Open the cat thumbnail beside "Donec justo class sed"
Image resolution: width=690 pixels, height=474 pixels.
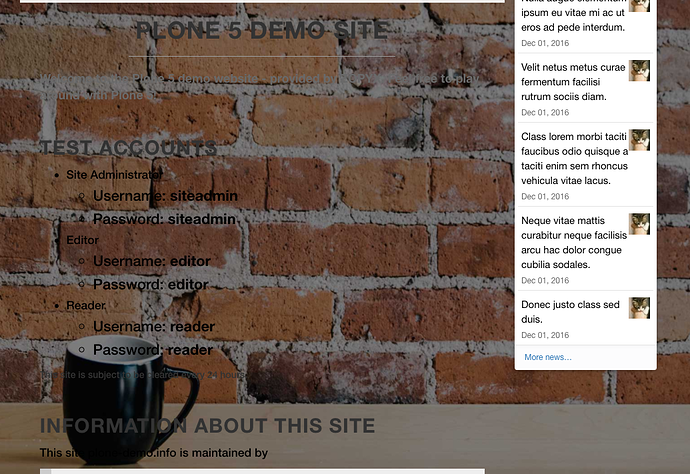(x=639, y=308)
